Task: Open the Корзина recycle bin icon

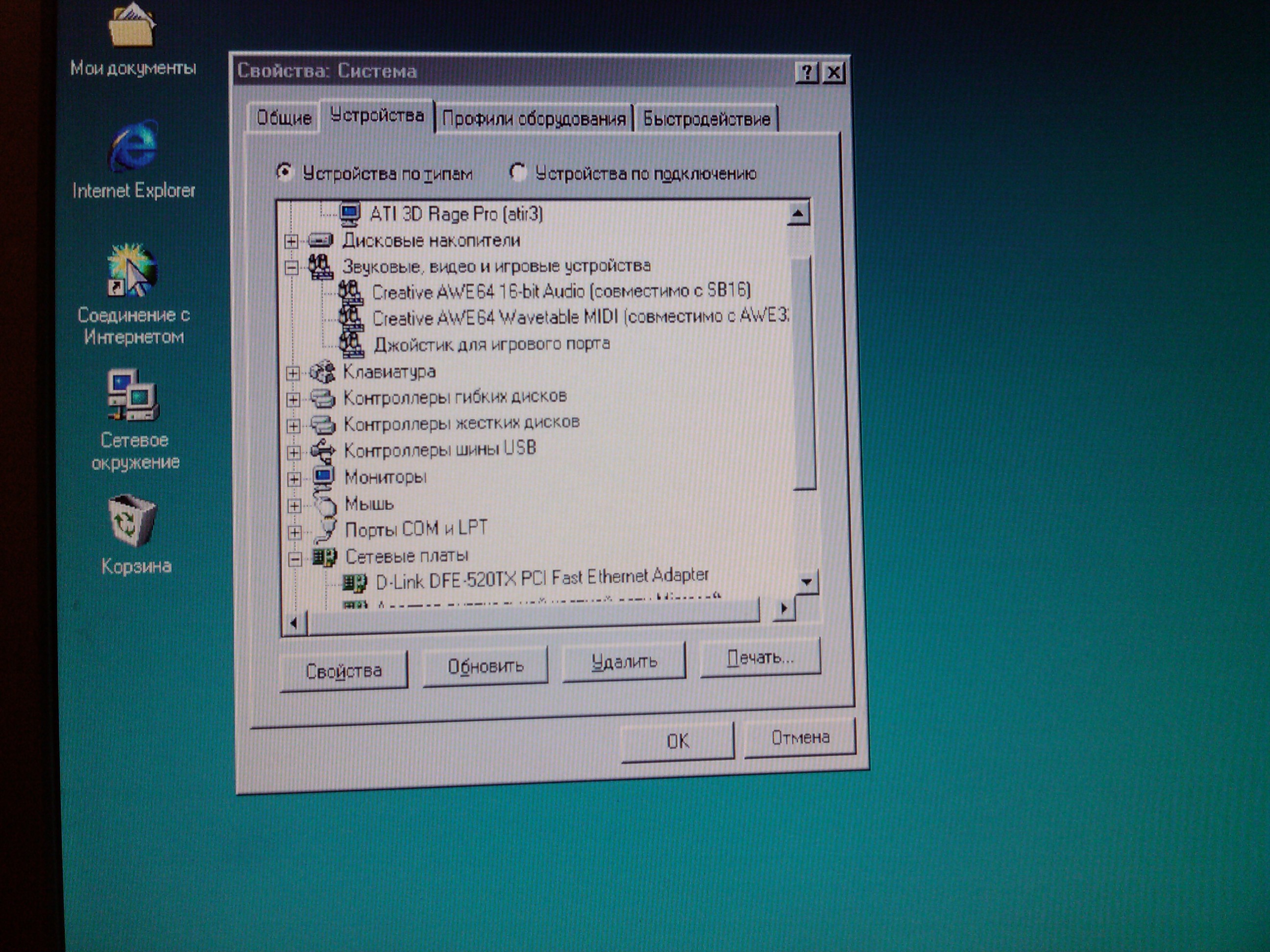Action: [x=132, y=521]
